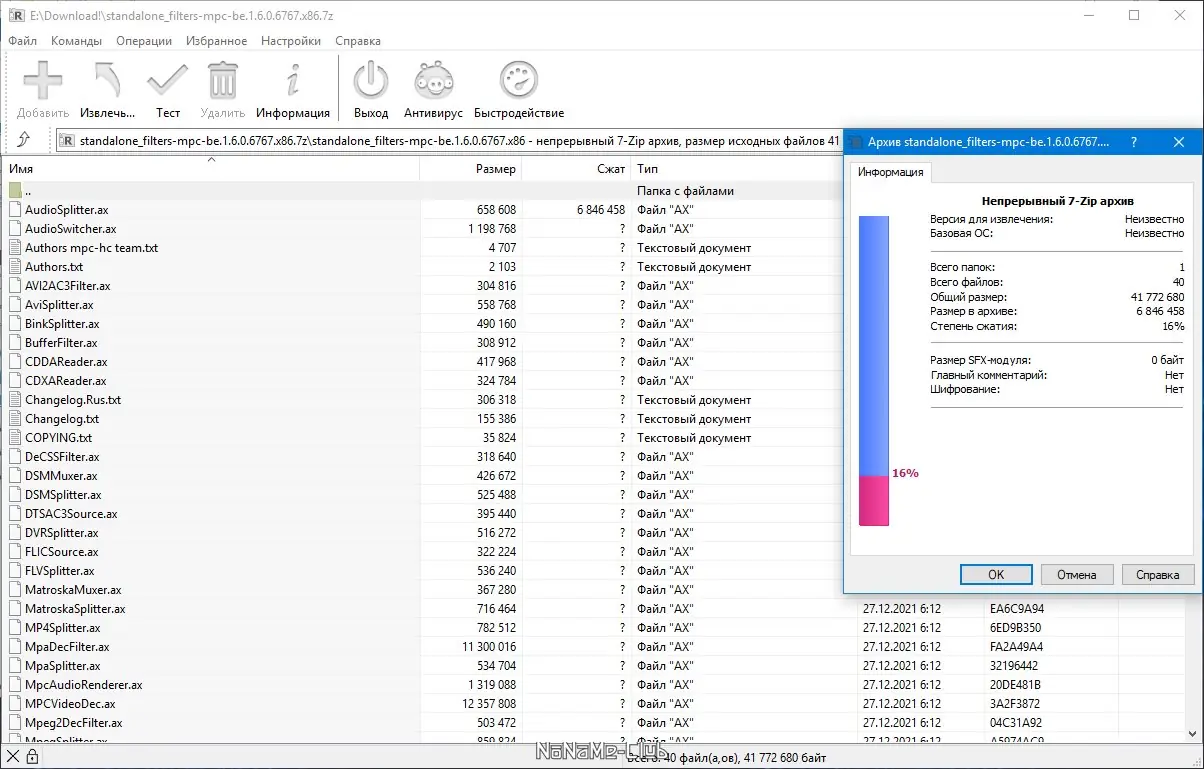Click the 16% compression ratio bar
Viewport: 1204px width, 769px height.
pyautogui.click(x=872, y=500)
